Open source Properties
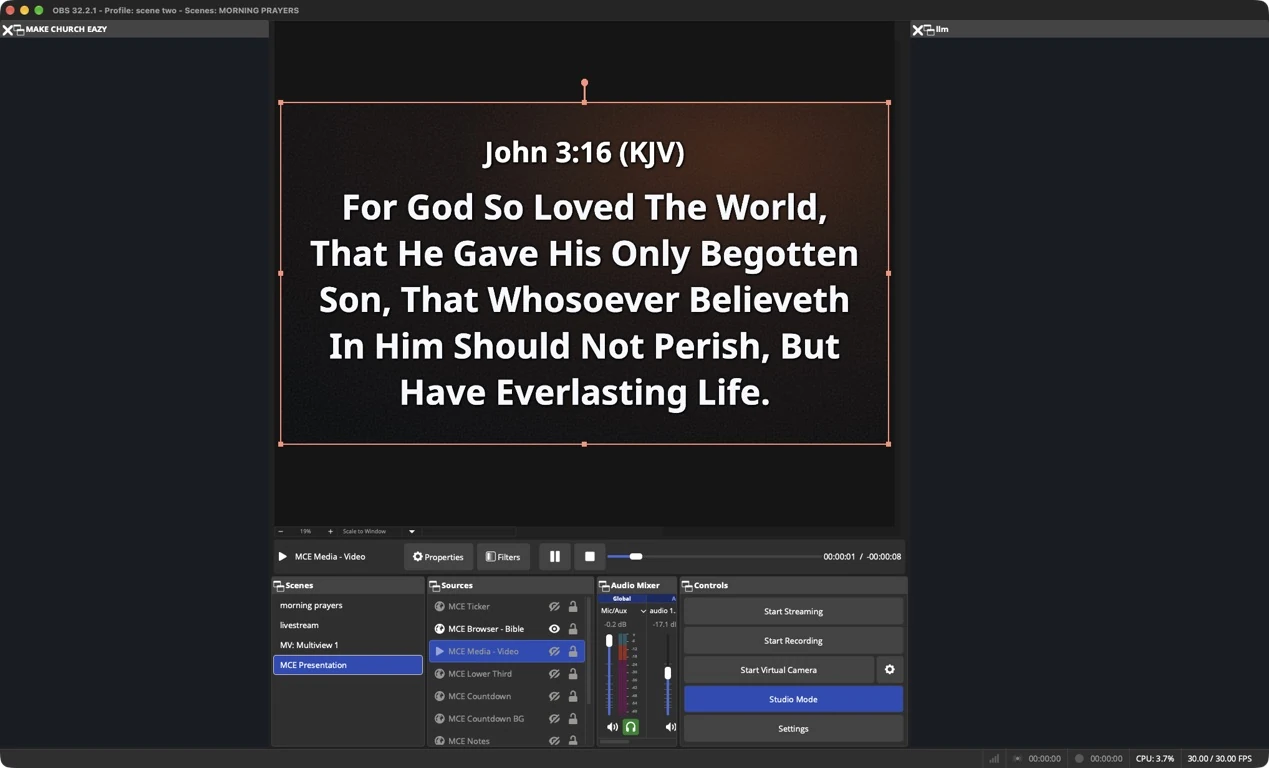 (438, 557)
